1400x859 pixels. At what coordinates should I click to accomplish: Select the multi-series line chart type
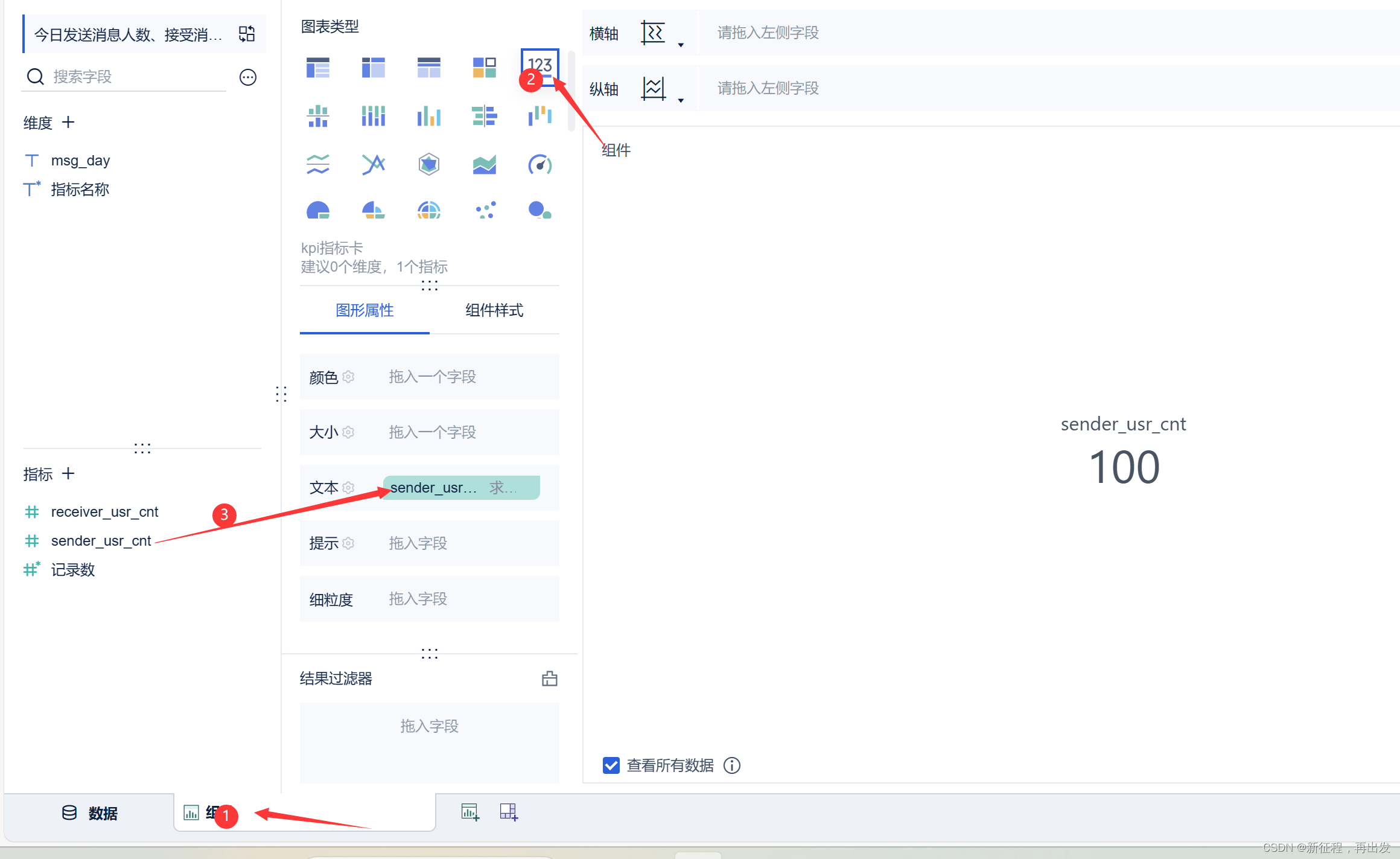(x=318, y=164)
